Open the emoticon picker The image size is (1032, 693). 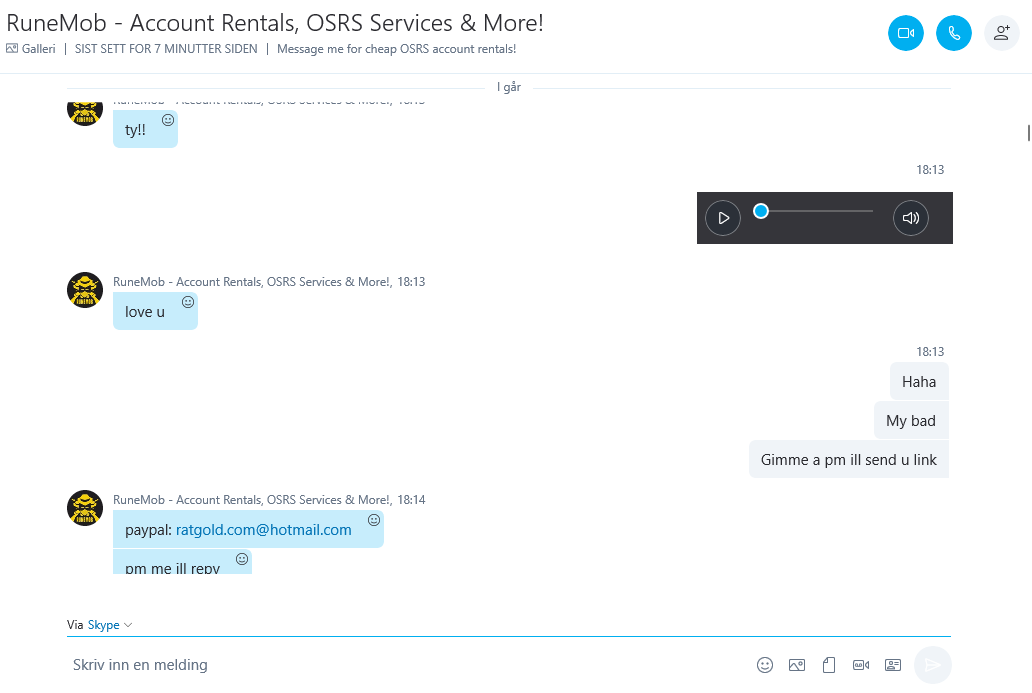[x=765, y=665]
